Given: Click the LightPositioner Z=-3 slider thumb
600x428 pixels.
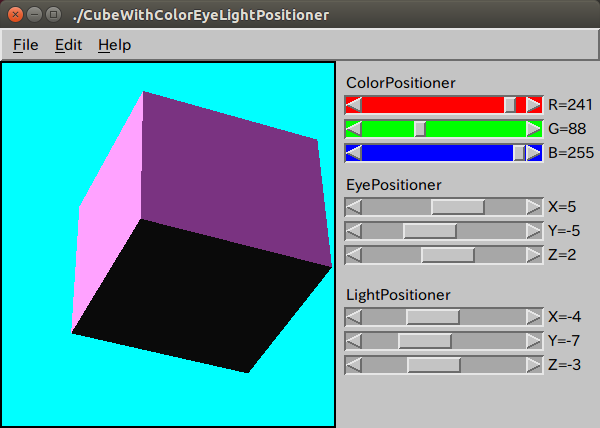Looking at the screenshot, I should click(x=434, y=365).
